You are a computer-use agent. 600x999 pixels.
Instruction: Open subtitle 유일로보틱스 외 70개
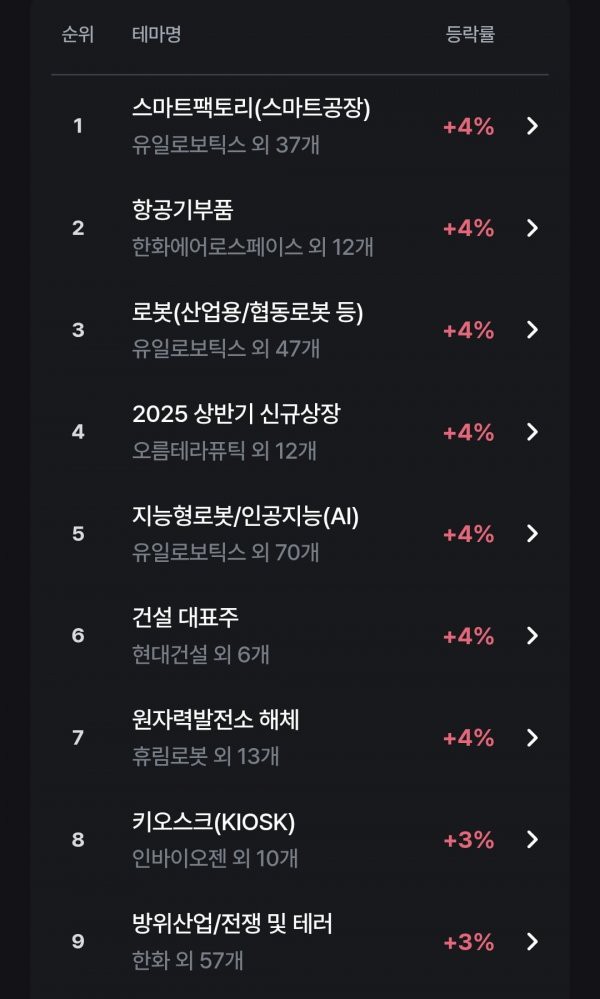pos(225,552)
